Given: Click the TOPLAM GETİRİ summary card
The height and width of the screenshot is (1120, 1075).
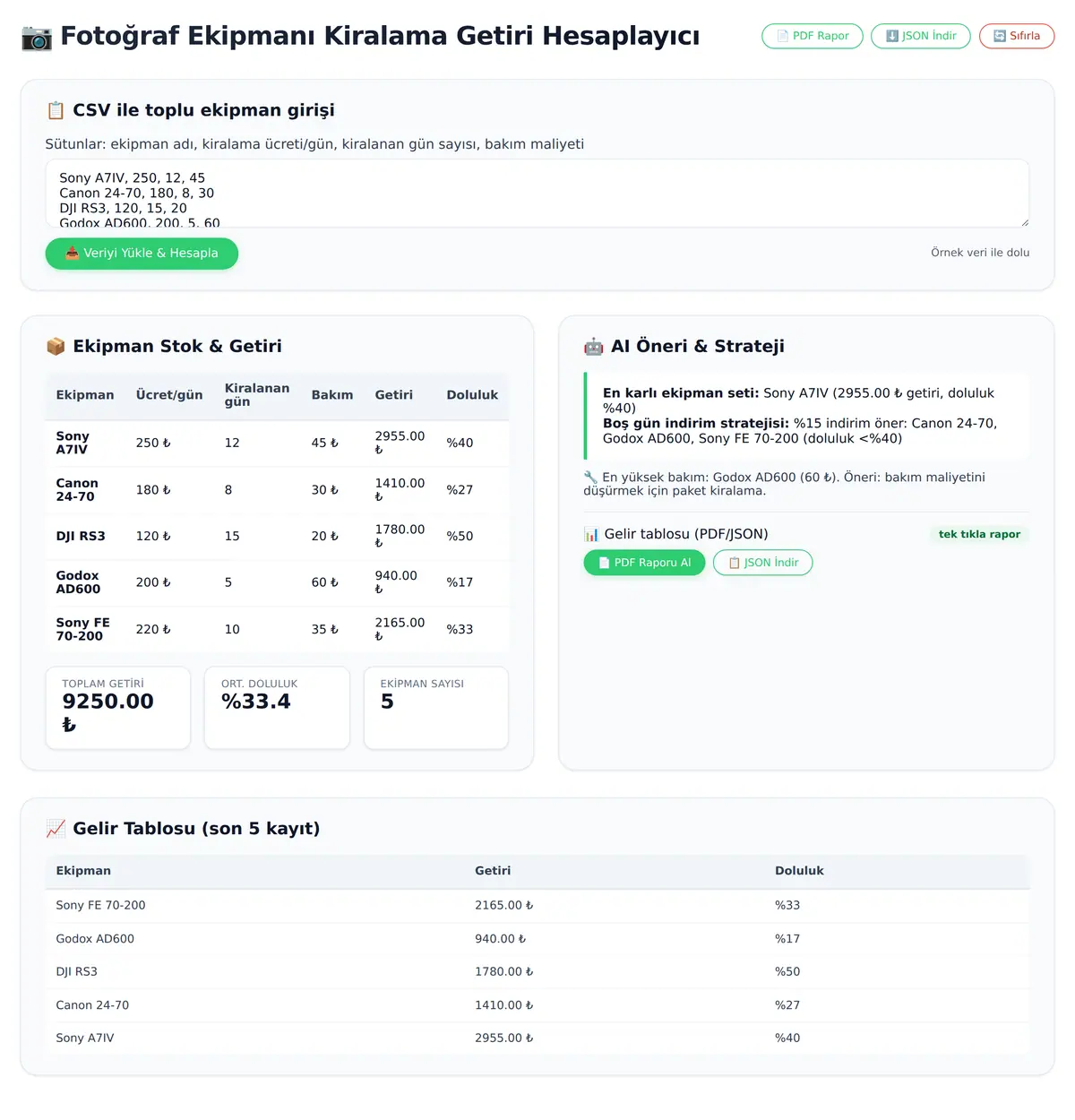Looking at the screenshot, I should pyautogui.click(x=118, y=708).
